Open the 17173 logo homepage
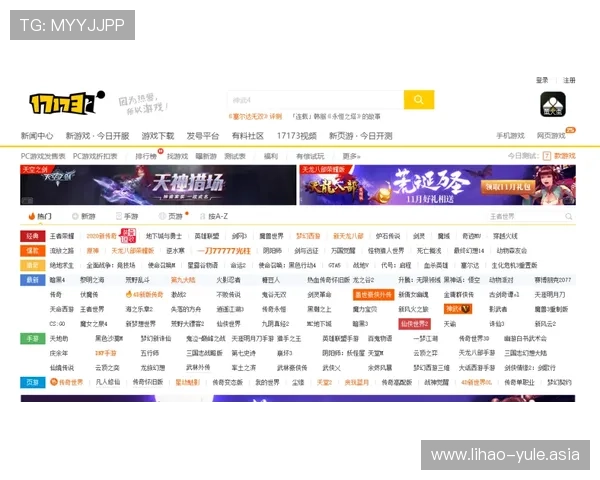Screen dimensions: 600x480 (67, 103)
